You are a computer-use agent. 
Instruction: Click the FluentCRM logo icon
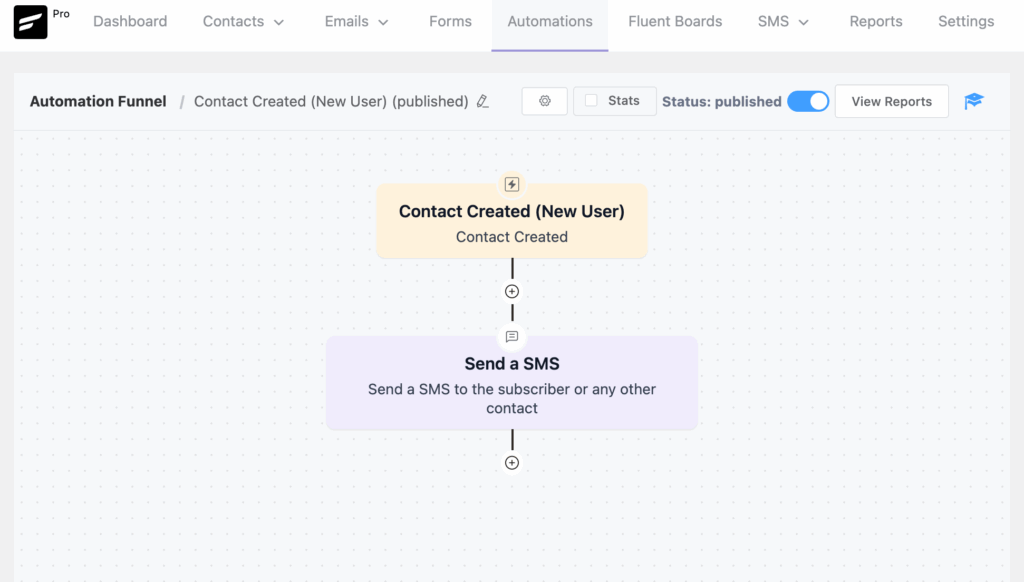[x=30, y=21]
